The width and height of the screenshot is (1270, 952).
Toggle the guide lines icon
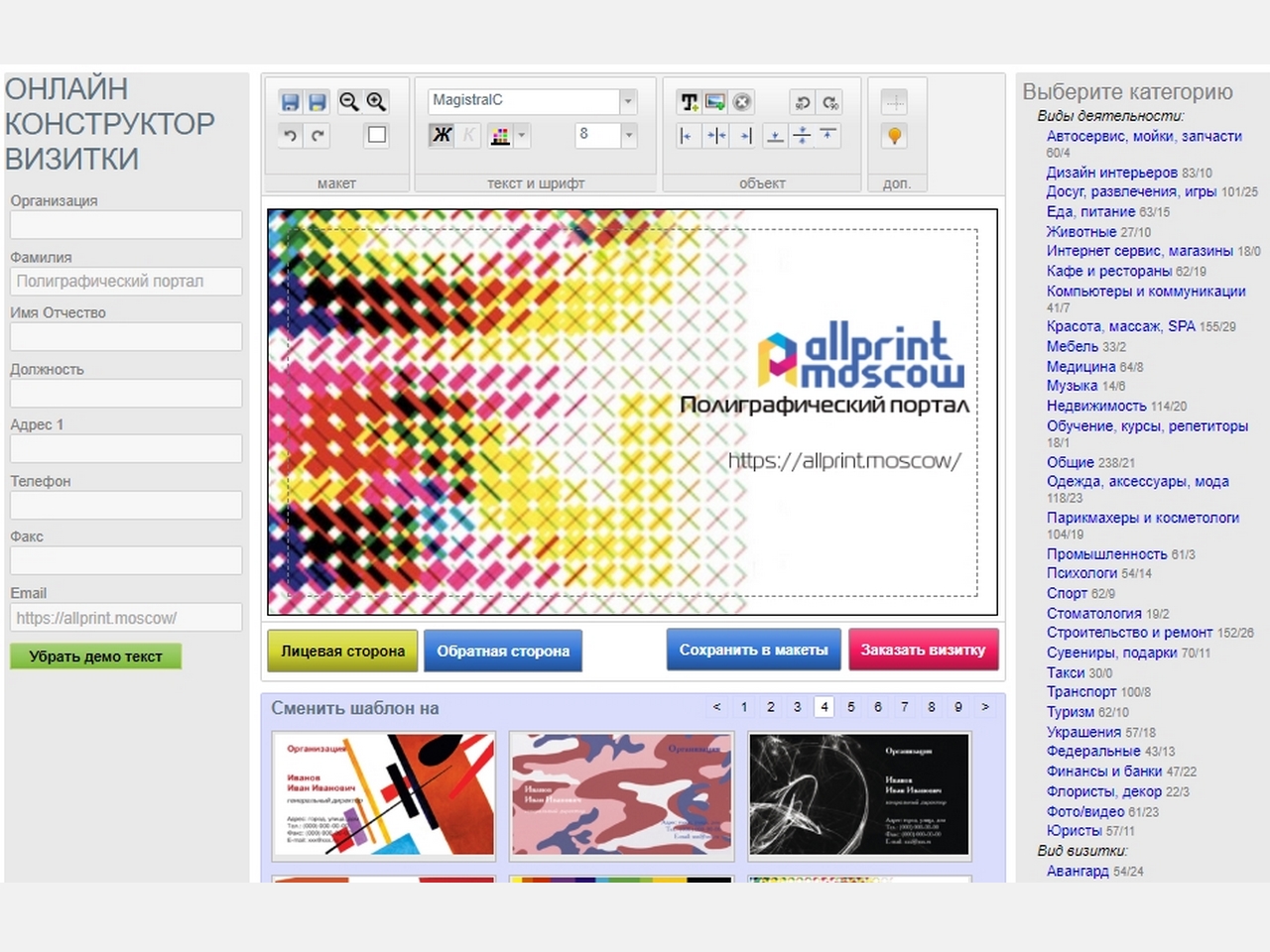tap(895, 101)
